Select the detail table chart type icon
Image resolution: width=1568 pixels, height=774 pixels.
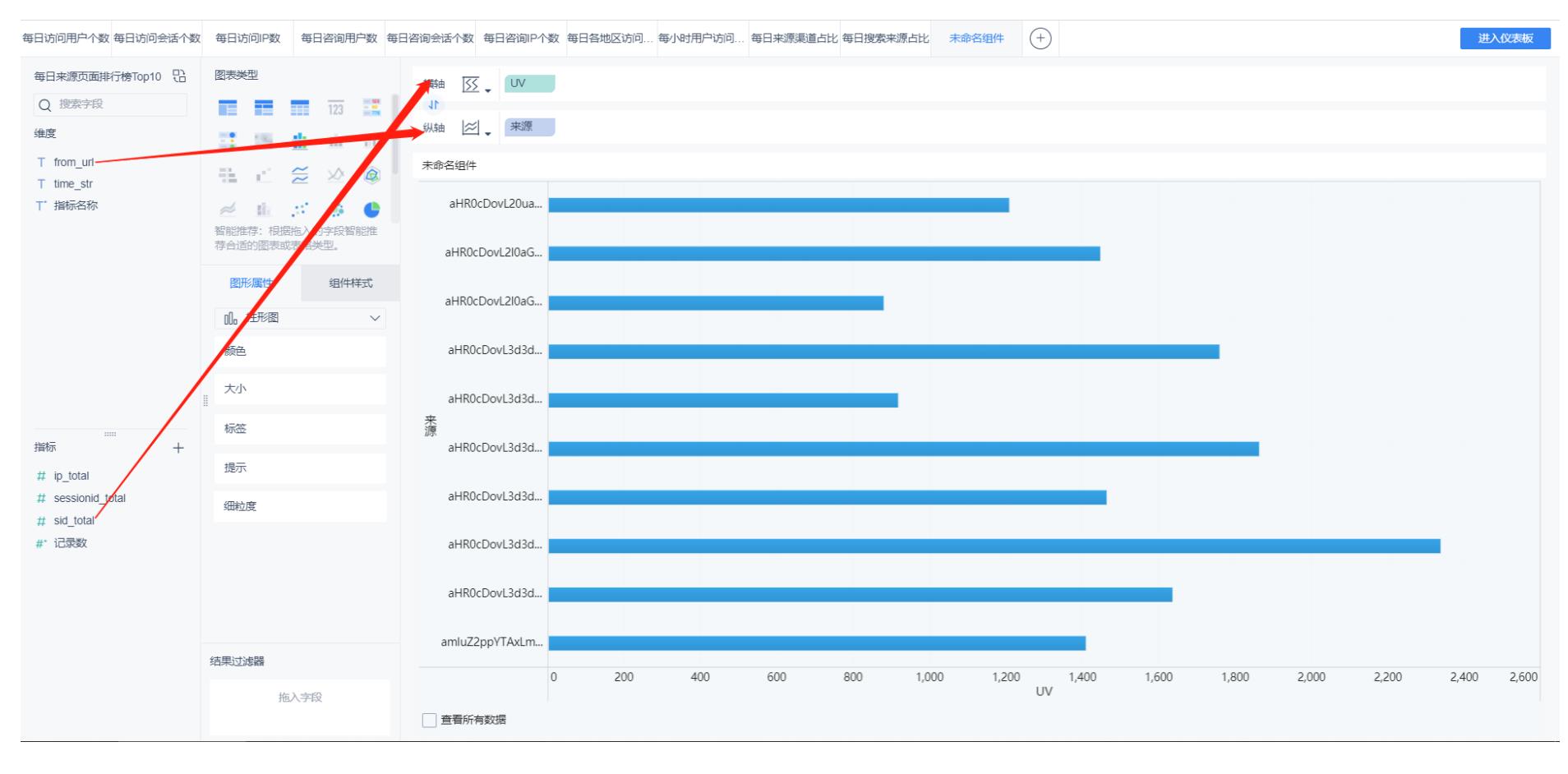300,108
